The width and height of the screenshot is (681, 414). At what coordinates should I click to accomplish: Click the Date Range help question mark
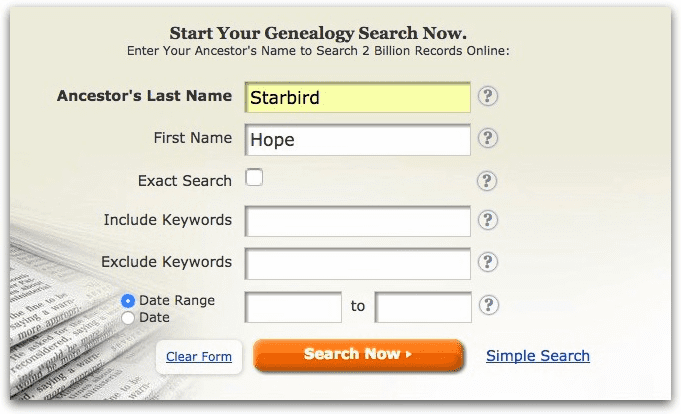(489, 305)
